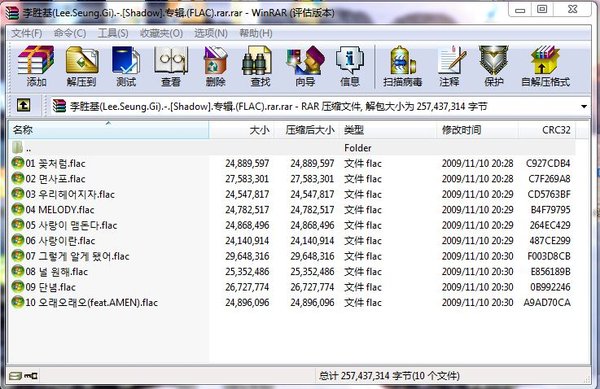Click the archive icon in address bar

(x=59, y=106)
